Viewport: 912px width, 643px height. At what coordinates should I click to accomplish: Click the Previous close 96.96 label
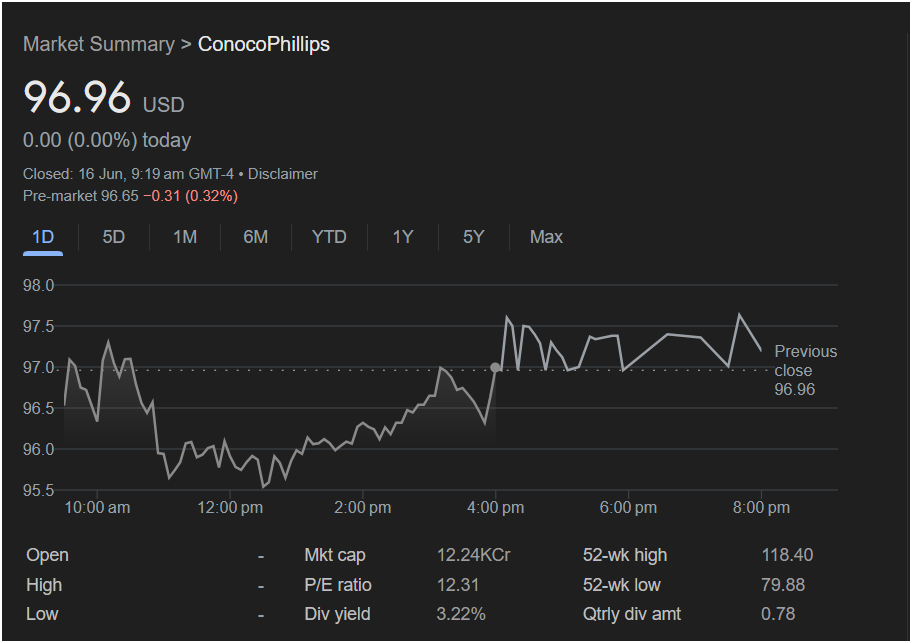[x=806, y=370]
